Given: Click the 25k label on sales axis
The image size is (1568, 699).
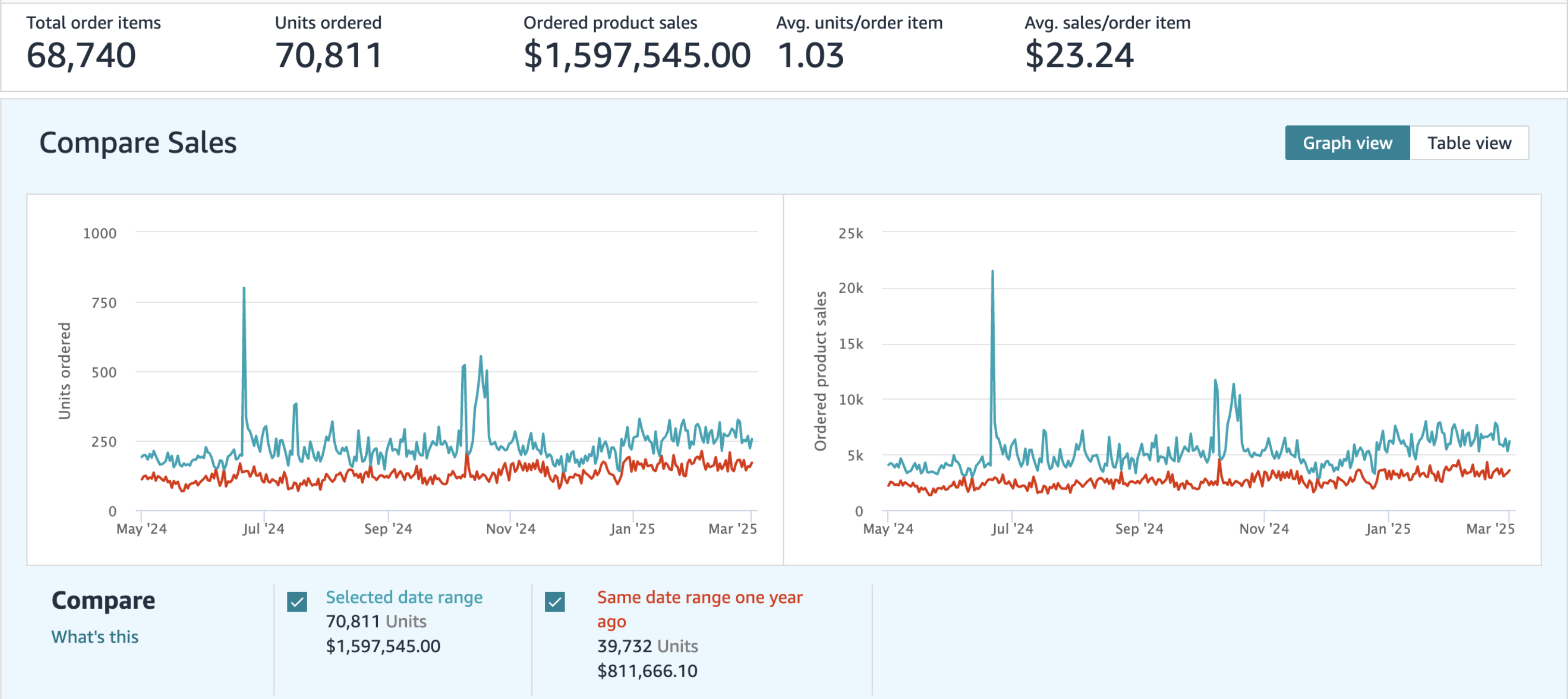Looking at the screenshot, I should (x=850, y=233).
